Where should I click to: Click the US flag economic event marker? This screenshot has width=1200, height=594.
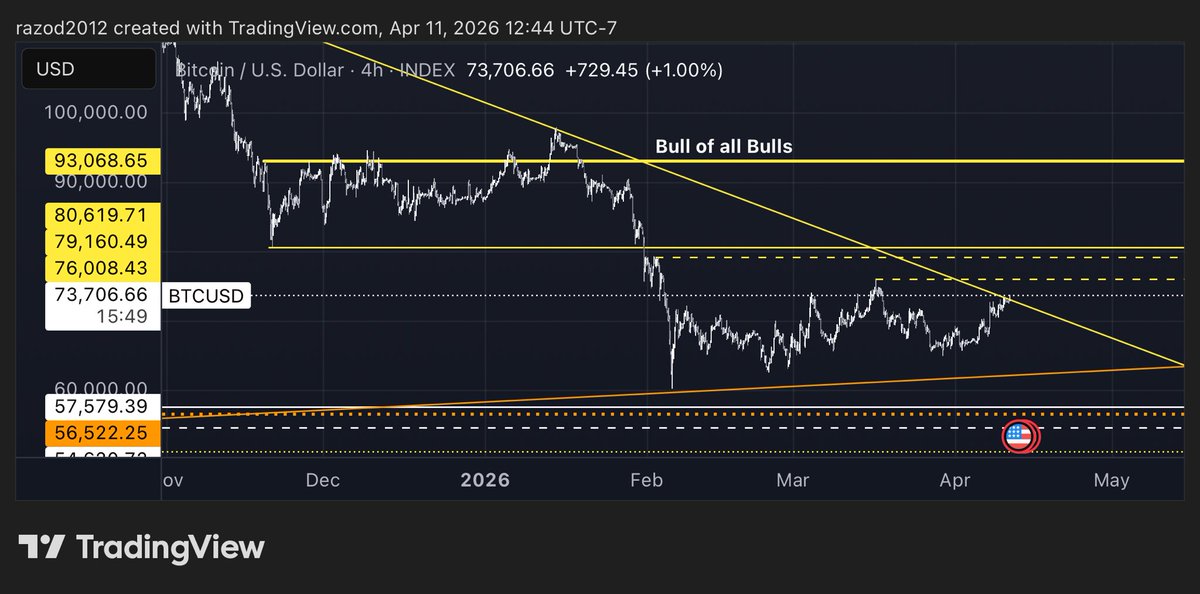pyautogui.click(x=1019, y=436)
